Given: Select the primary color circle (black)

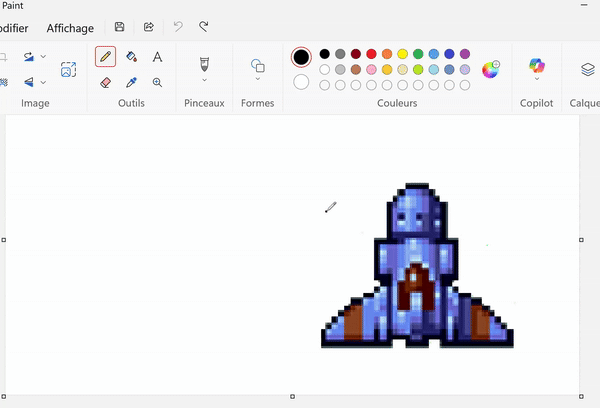Looking at the screenshot, I should click(301, 57).
